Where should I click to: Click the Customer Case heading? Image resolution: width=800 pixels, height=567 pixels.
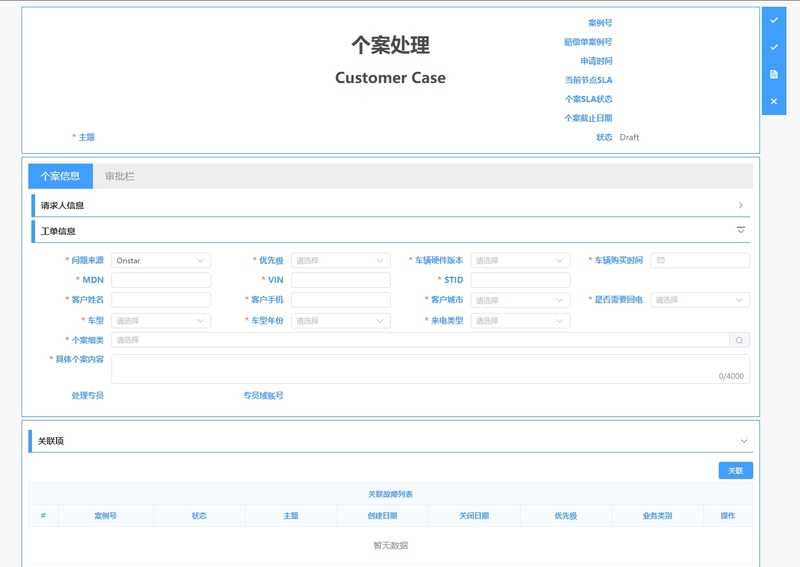tap(390, 78)
